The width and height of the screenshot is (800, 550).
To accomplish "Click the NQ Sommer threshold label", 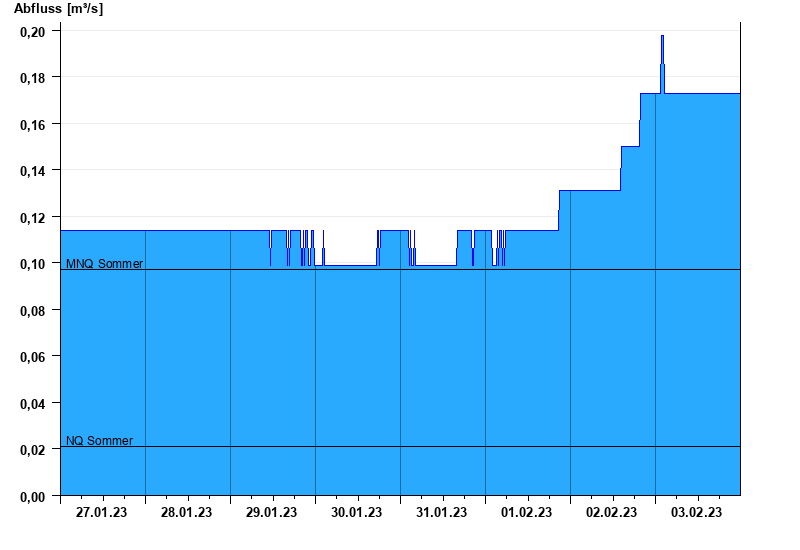I will (x=99, y=441).
